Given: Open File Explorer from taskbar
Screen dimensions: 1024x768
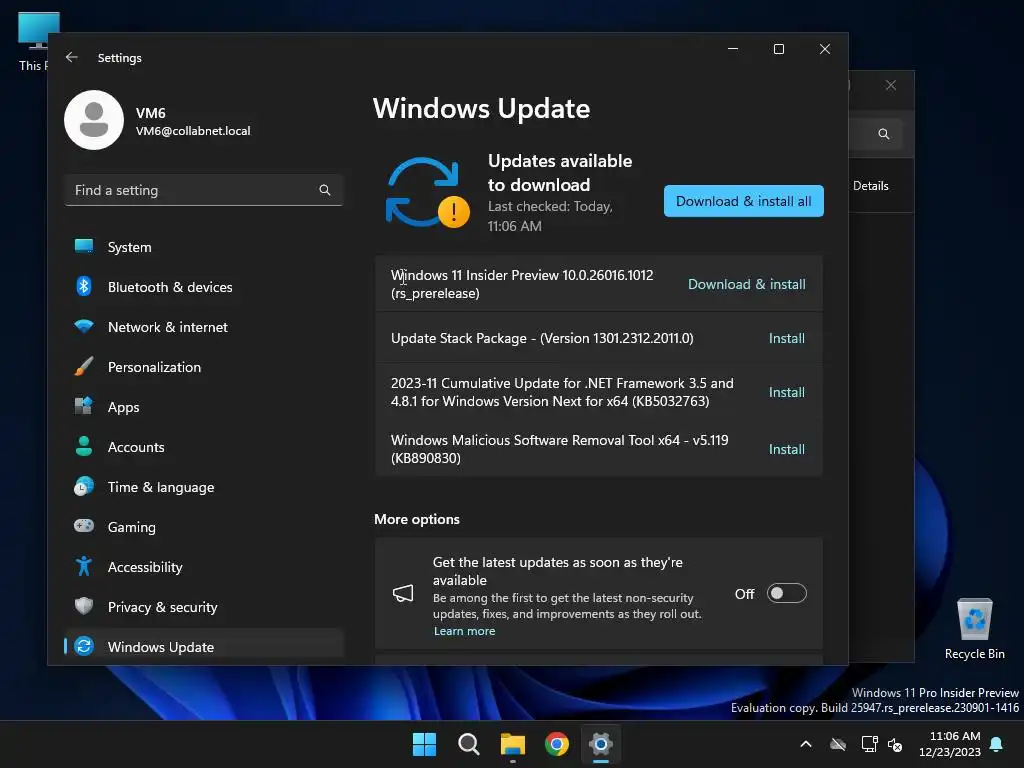Looking at the screenshot, I should 513,744.
